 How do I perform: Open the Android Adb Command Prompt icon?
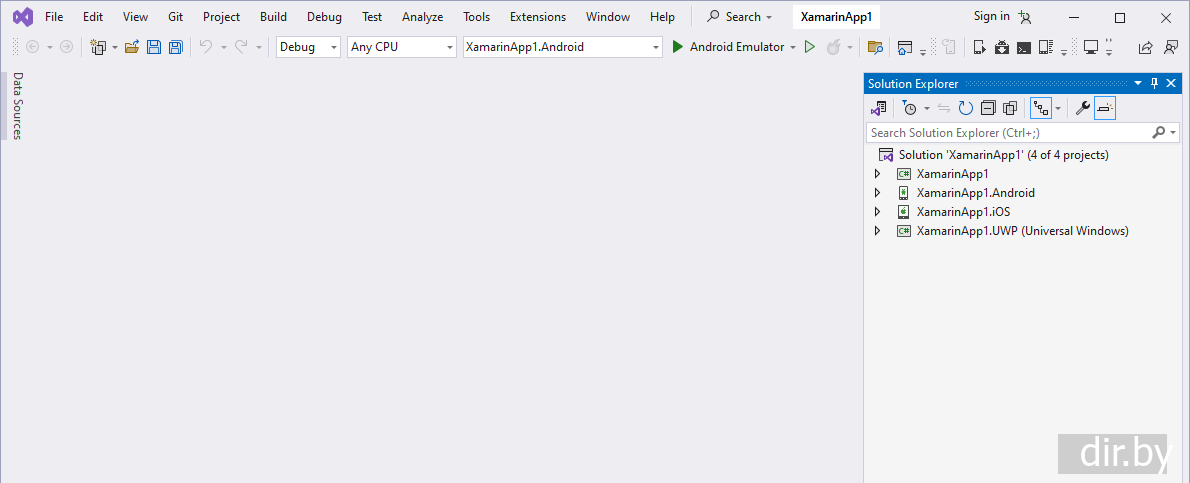click(1024, 47)
